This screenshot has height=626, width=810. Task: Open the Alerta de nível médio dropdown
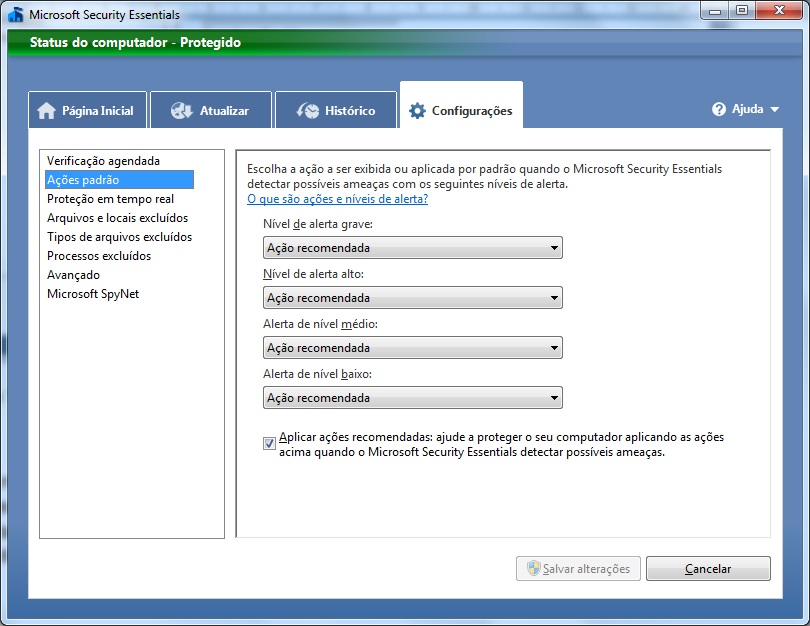412,348
